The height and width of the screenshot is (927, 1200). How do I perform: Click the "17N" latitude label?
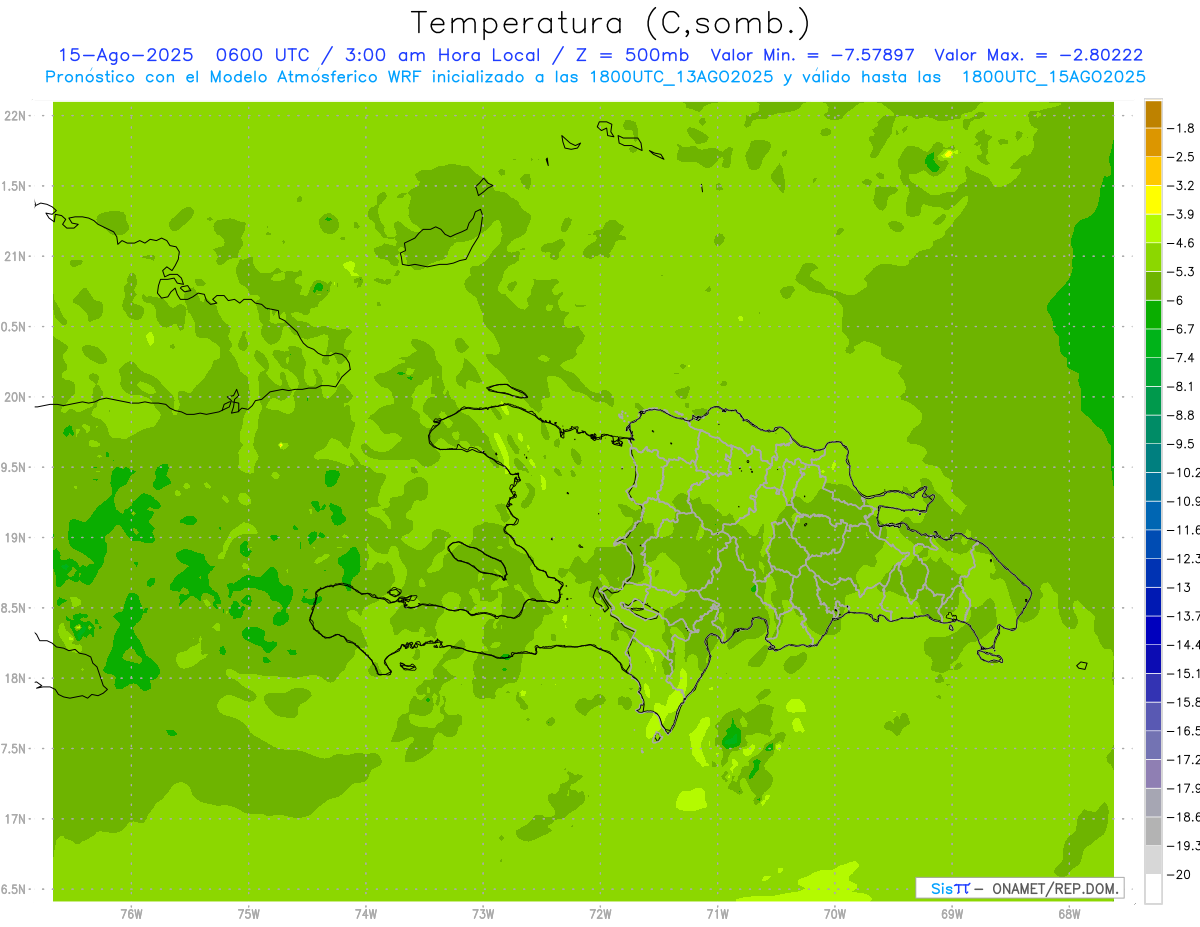(15, 819)
